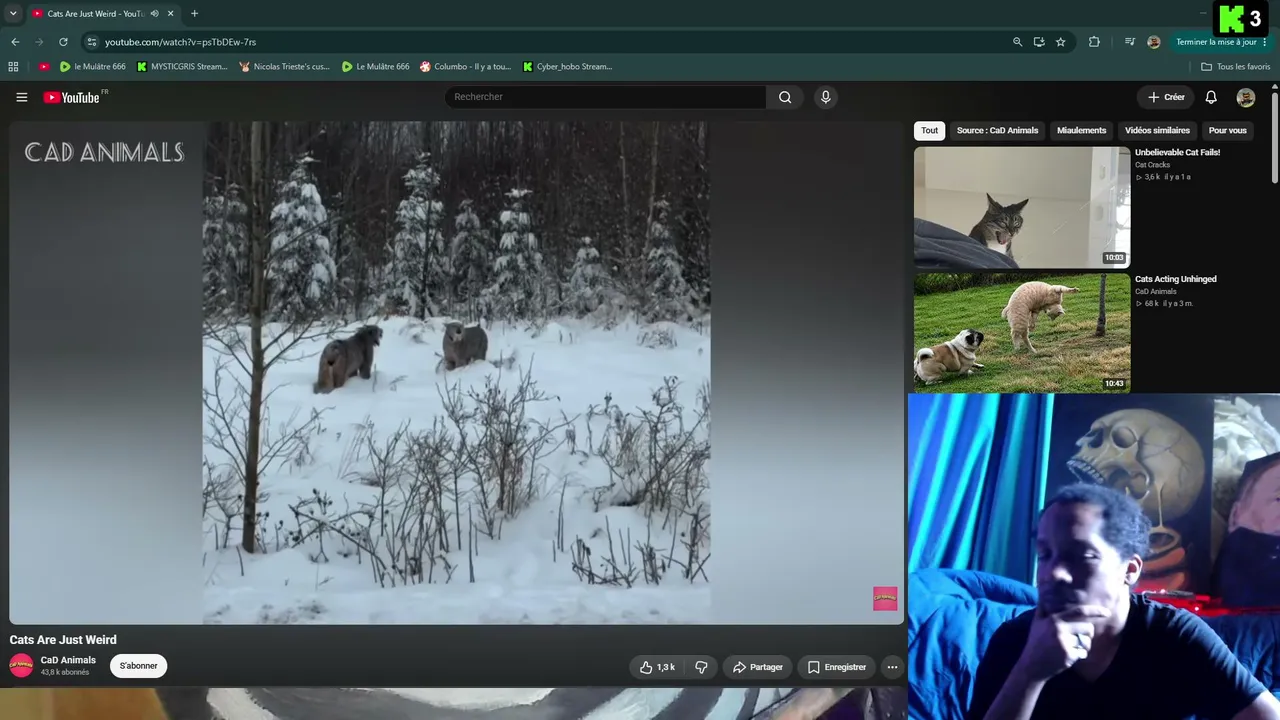Viewport: 1280px width, 720px height.
Task: Select the Miaulements filter chip
Action: pyautogui.click(x=1082, y=131)
